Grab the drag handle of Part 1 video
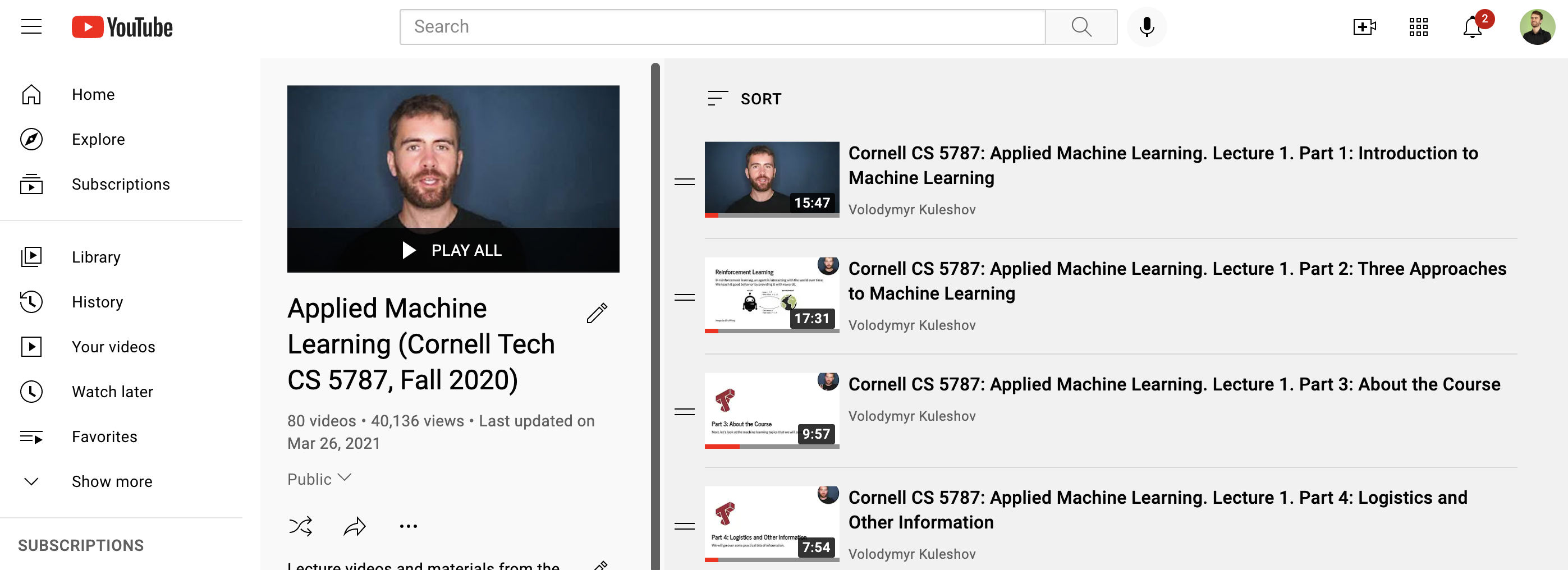Image resolution: width=1568 pixels, height=570 pixels. click(x=684, y=181)
